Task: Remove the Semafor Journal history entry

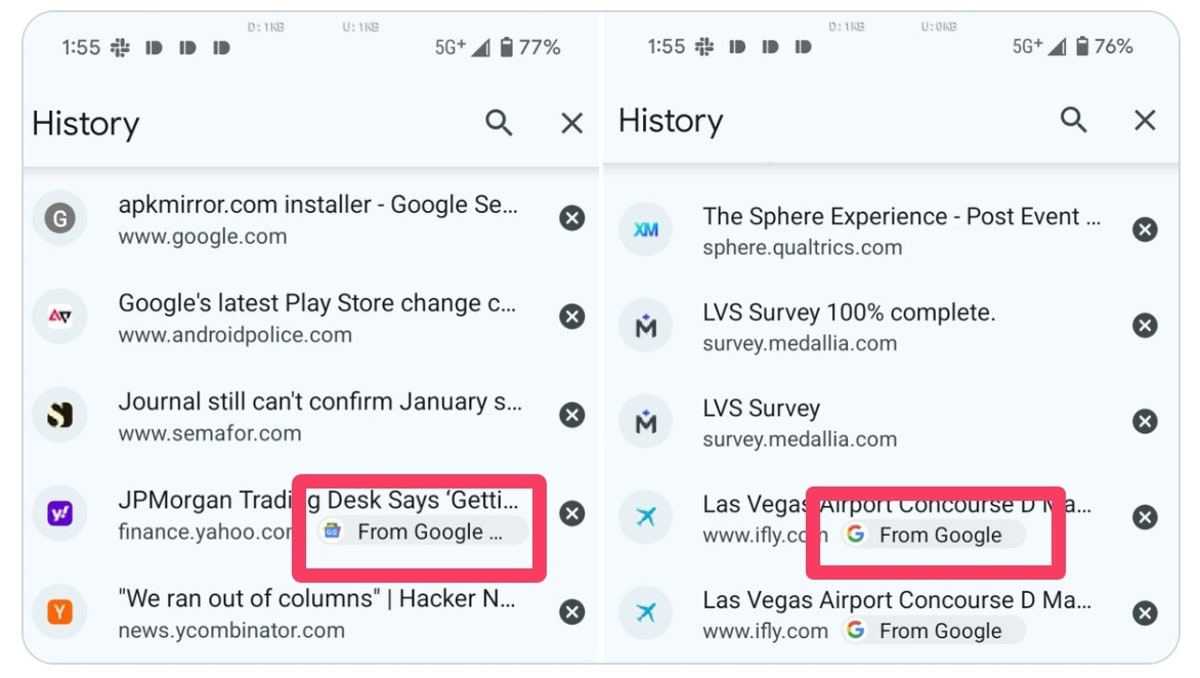Action: point(572,415)
